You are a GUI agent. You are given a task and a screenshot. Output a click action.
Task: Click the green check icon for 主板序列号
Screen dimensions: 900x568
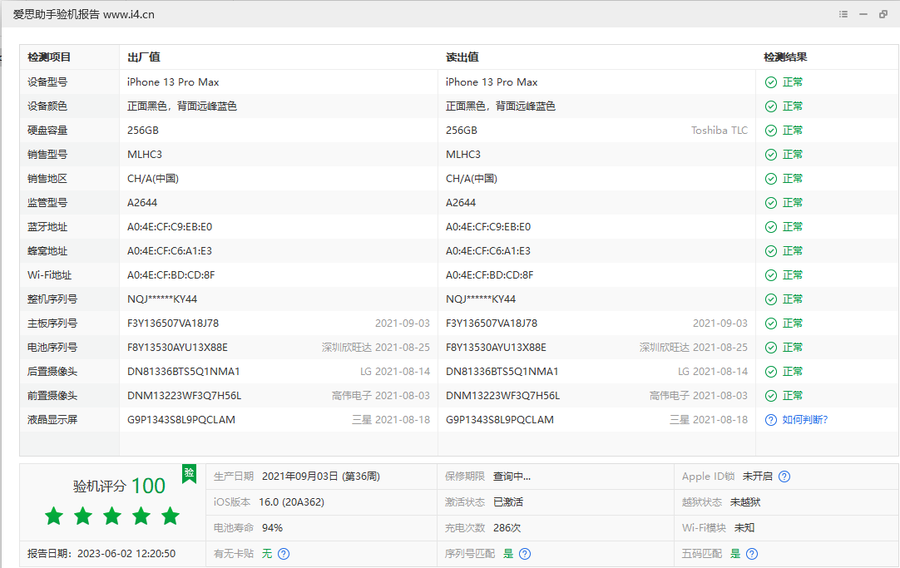pyautogui.click(x=771, y=324)
